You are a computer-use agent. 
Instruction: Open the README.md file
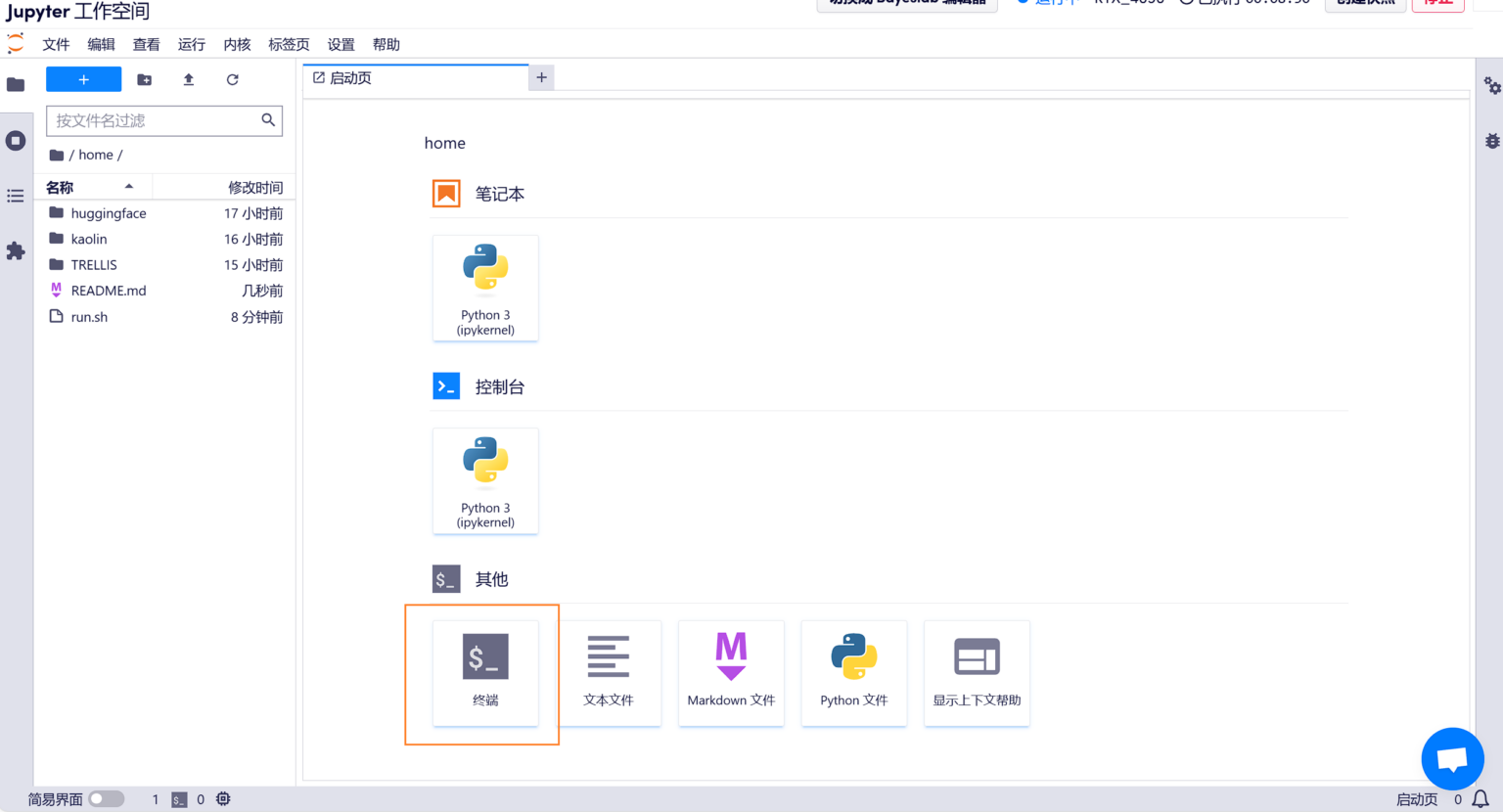point(108,290)
